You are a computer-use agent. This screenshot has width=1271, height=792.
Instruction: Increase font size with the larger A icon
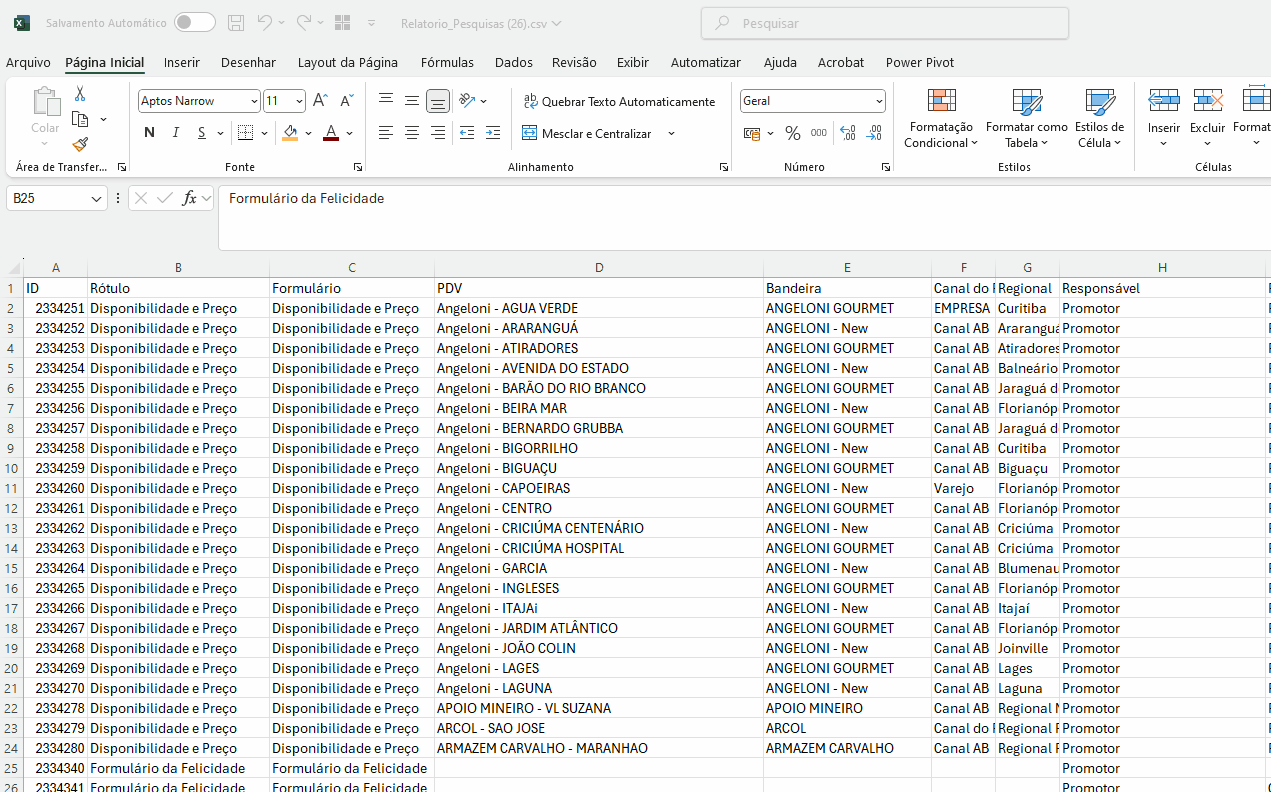pos(320,101)
